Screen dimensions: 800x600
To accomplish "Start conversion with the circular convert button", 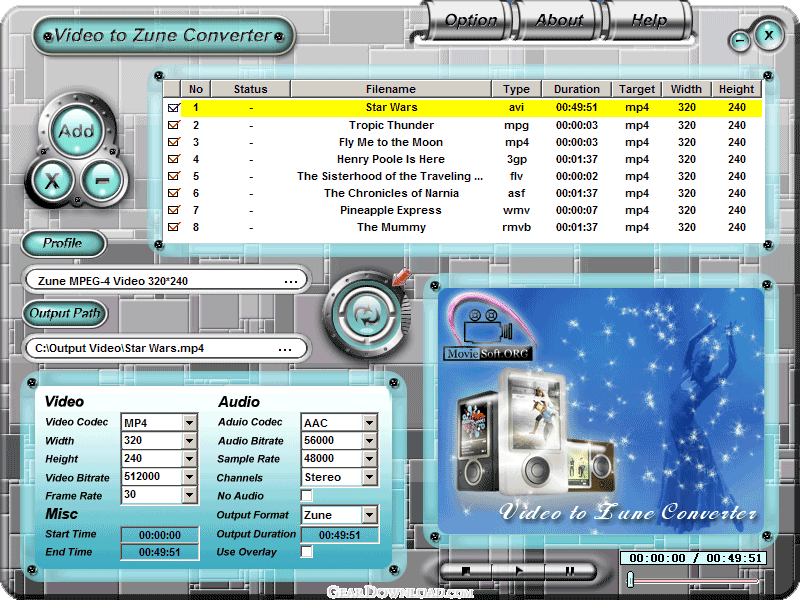I will (366, 314).
